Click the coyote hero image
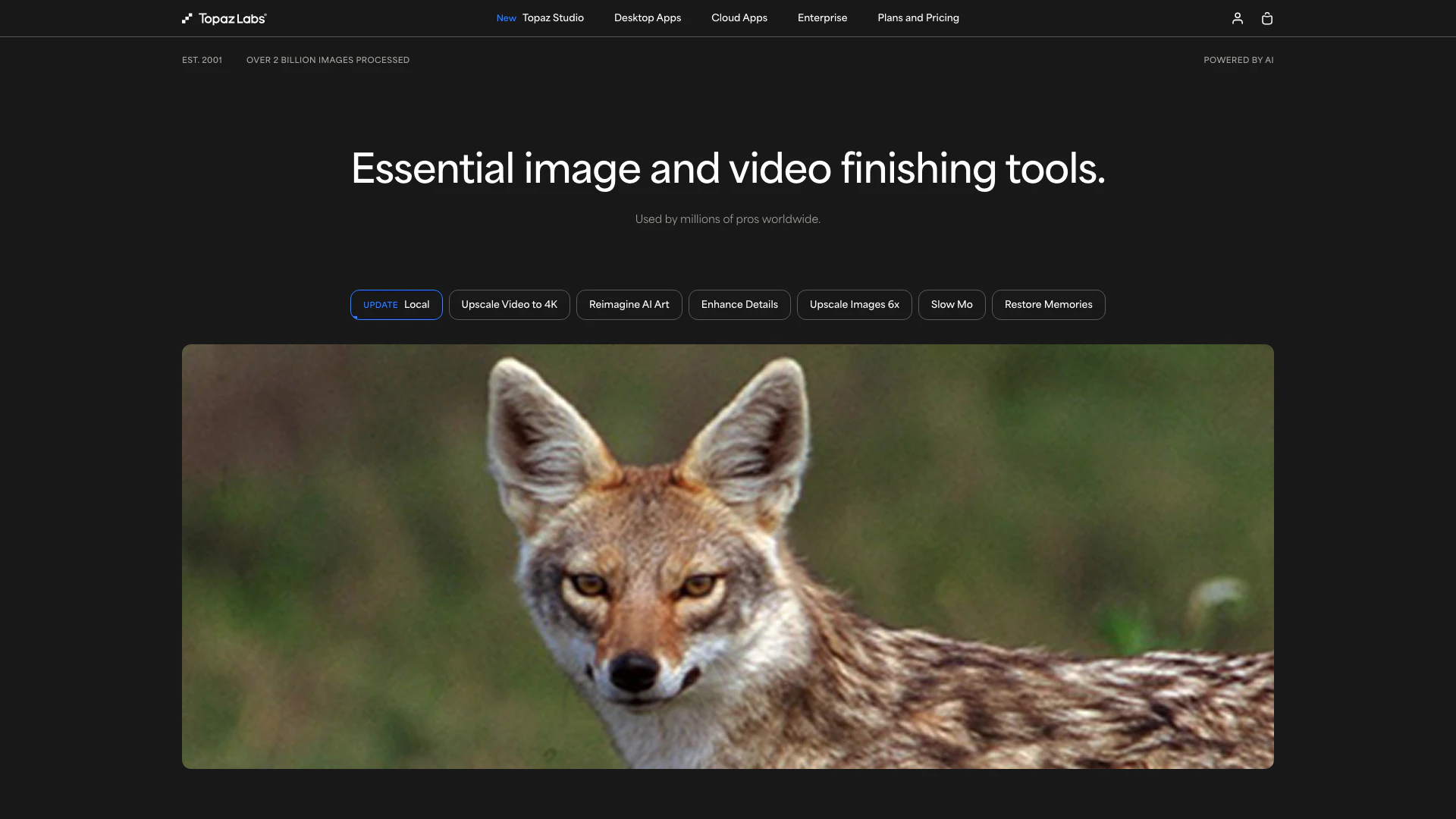This screenshot has height=819, width=1456. (x=727, y=556)
